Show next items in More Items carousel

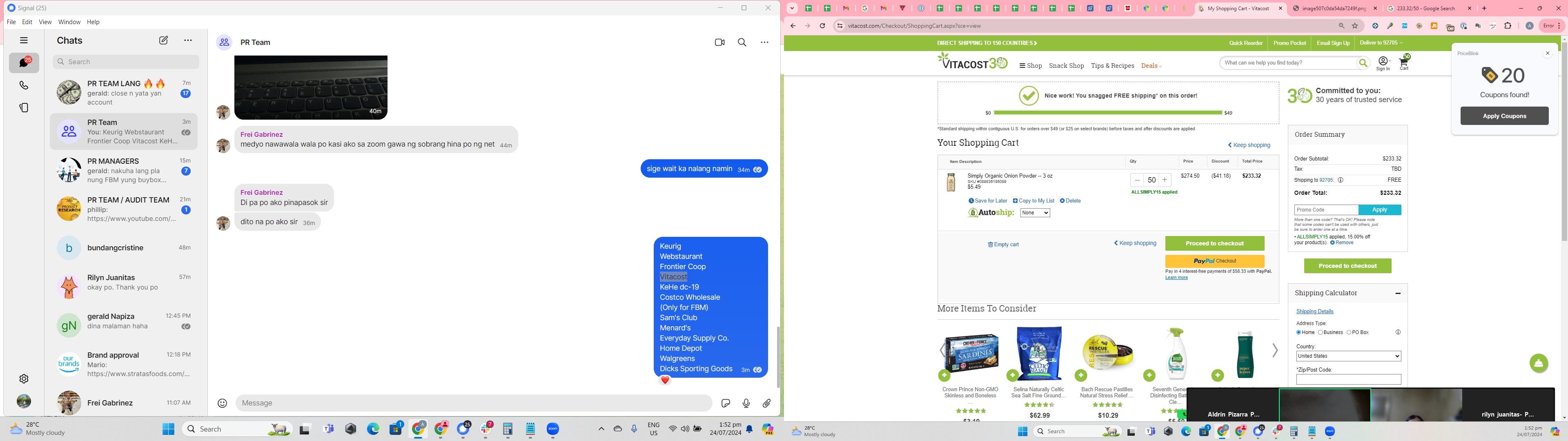[1274, 350]
